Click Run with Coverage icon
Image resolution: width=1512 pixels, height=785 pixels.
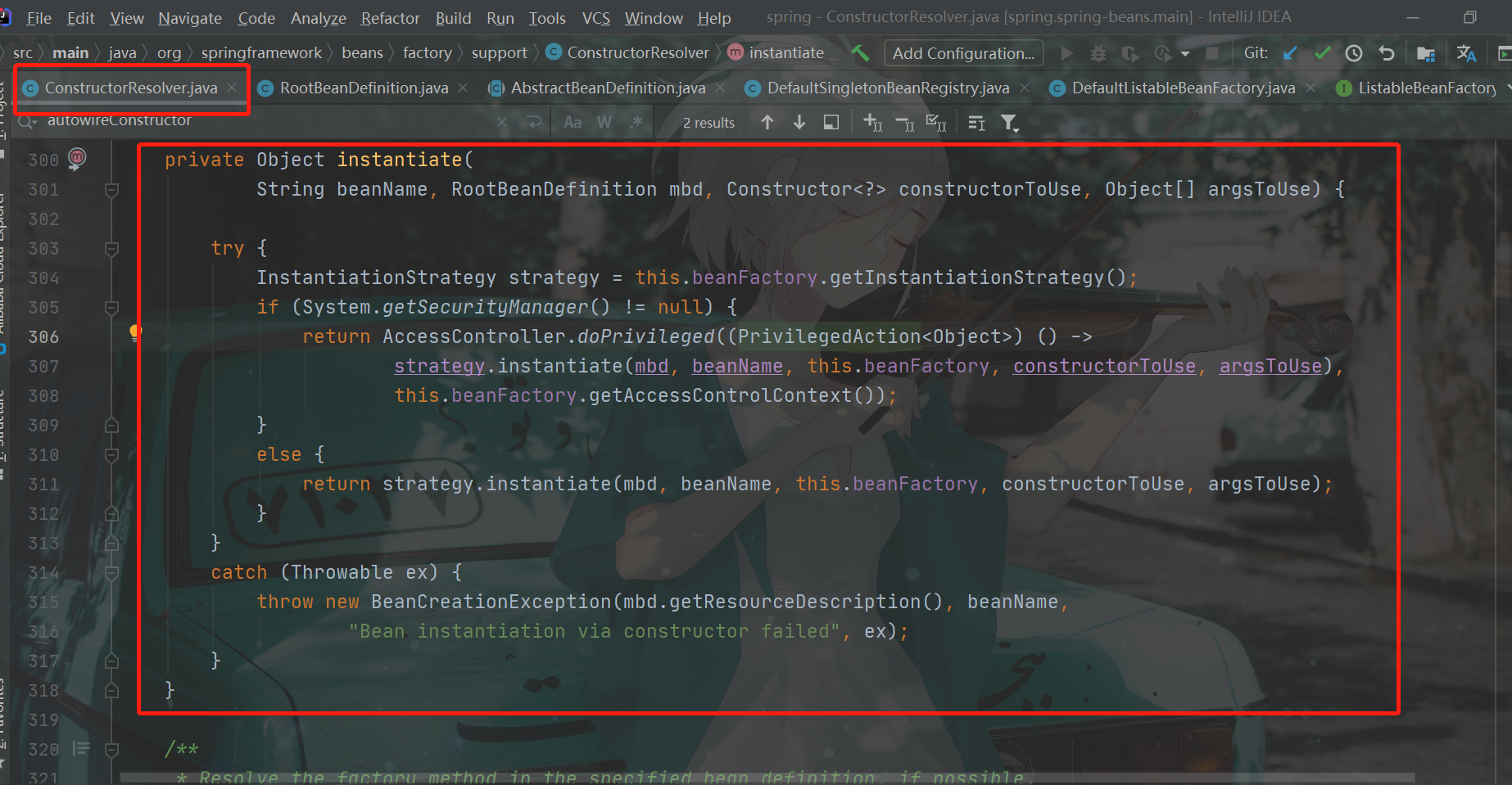(1130, 53)
